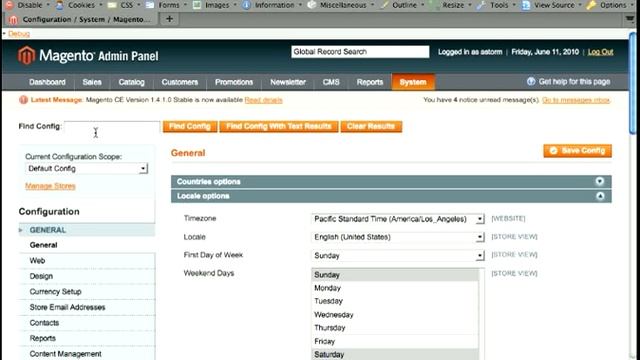
Task: Open the System menu
Action: (413, 82)
